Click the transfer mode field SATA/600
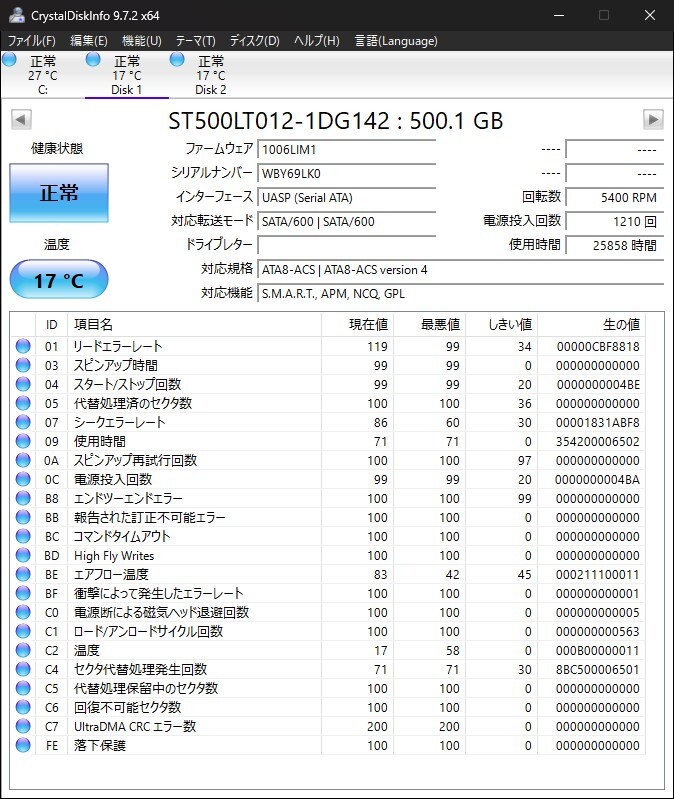Image resolution: width=674 pixels, height=799 pixels. point(346,221)
